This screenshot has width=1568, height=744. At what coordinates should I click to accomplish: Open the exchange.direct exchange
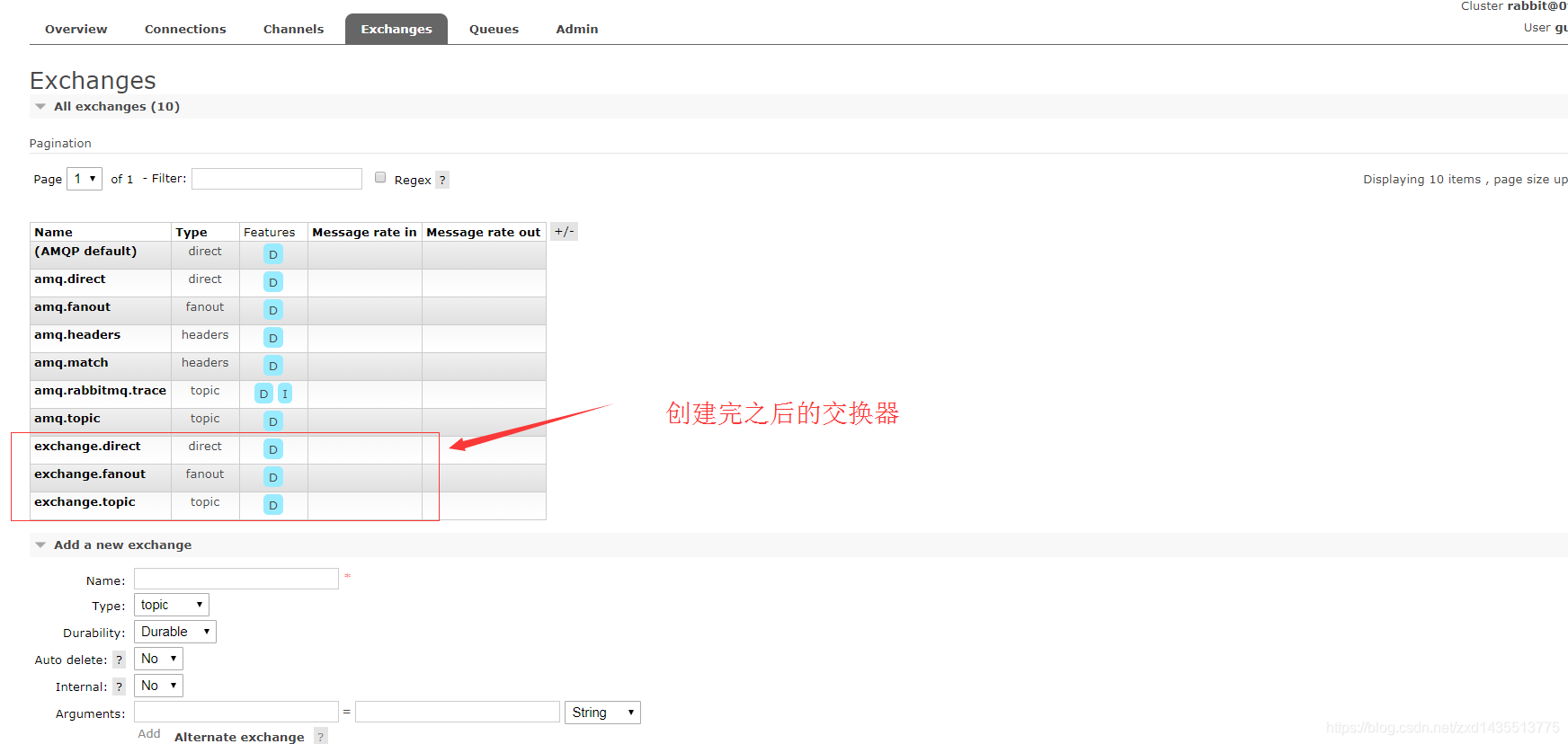87,447
